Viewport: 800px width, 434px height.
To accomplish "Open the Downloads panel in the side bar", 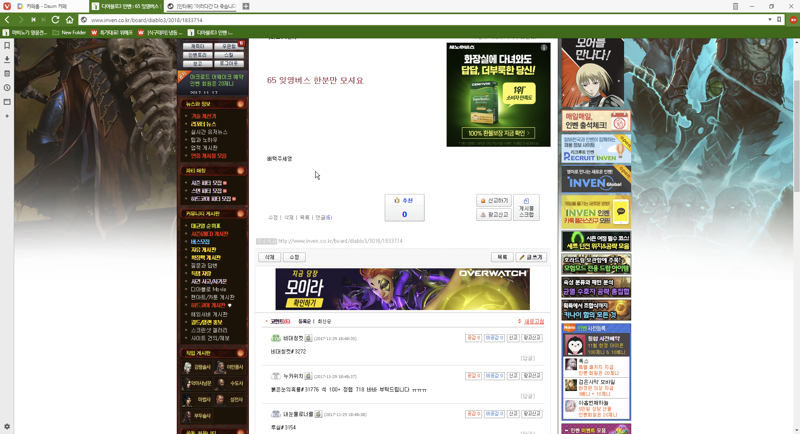I will 7,59.
